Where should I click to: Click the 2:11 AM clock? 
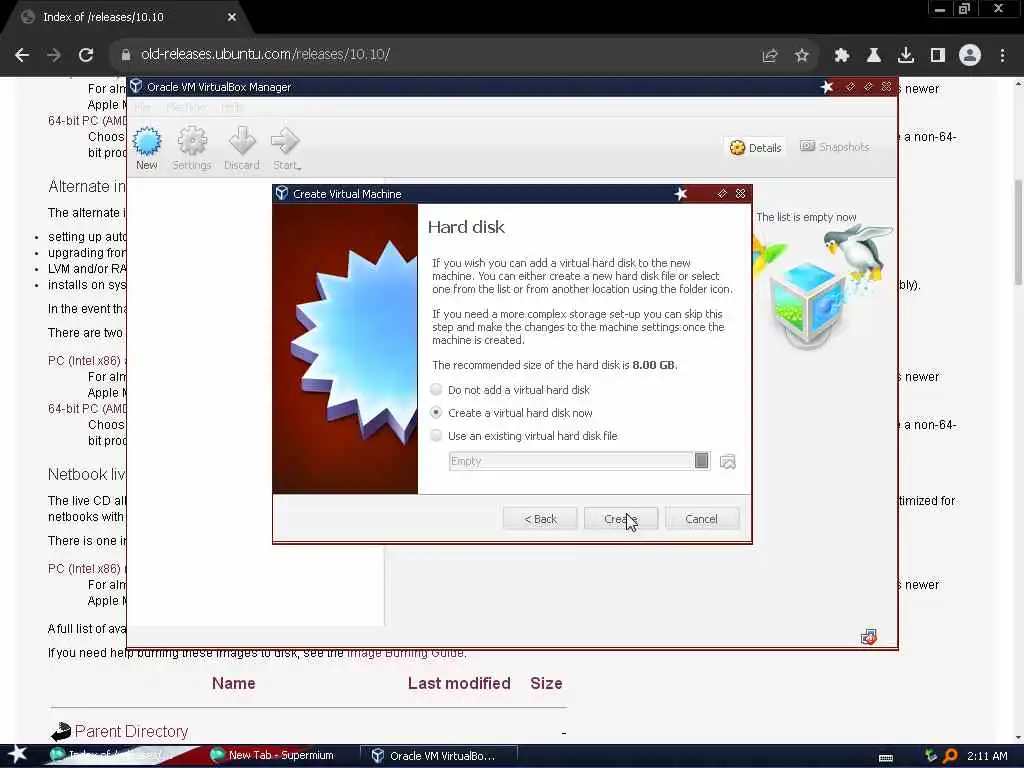[x=987, y=756]
